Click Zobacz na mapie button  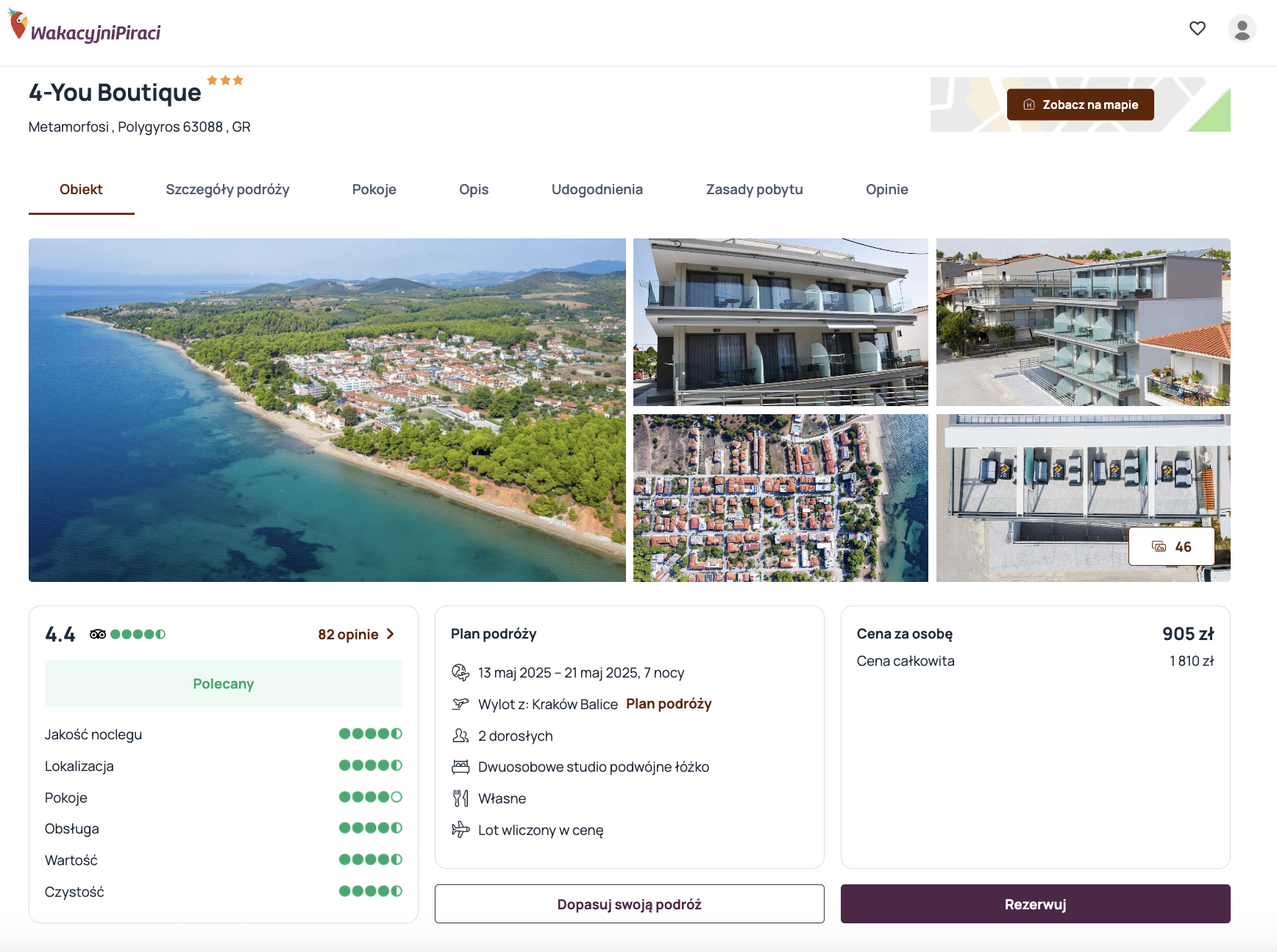click(x=1080, y=104)
